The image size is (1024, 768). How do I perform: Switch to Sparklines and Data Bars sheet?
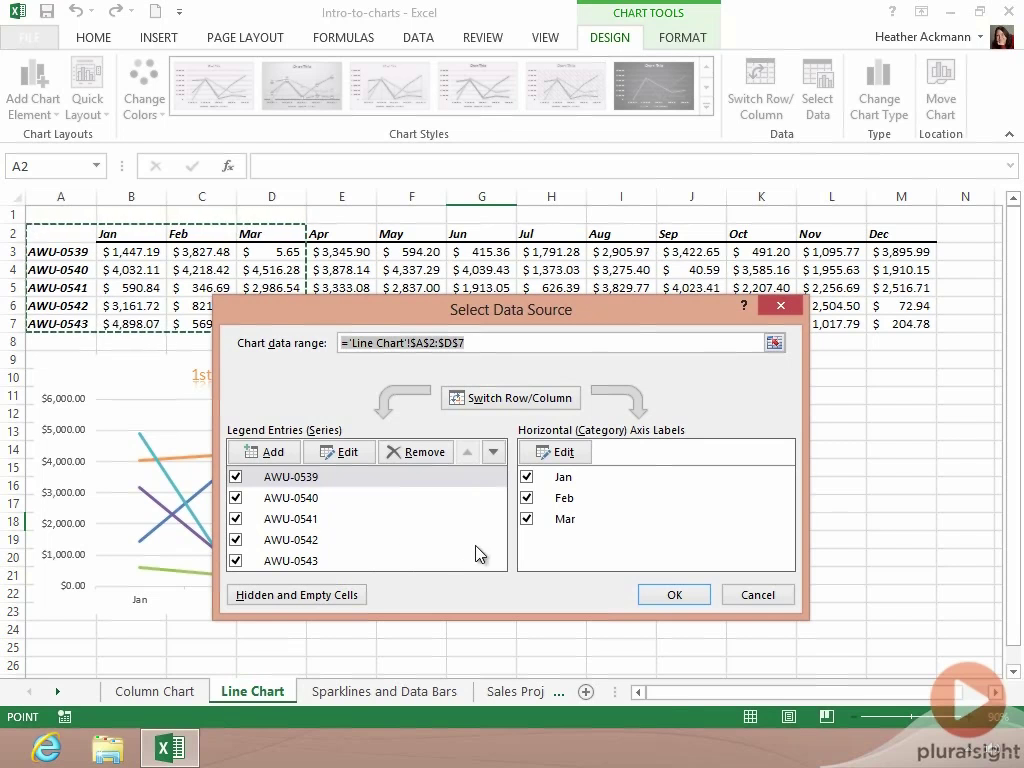pyautogui.click(x=384, y=692)
